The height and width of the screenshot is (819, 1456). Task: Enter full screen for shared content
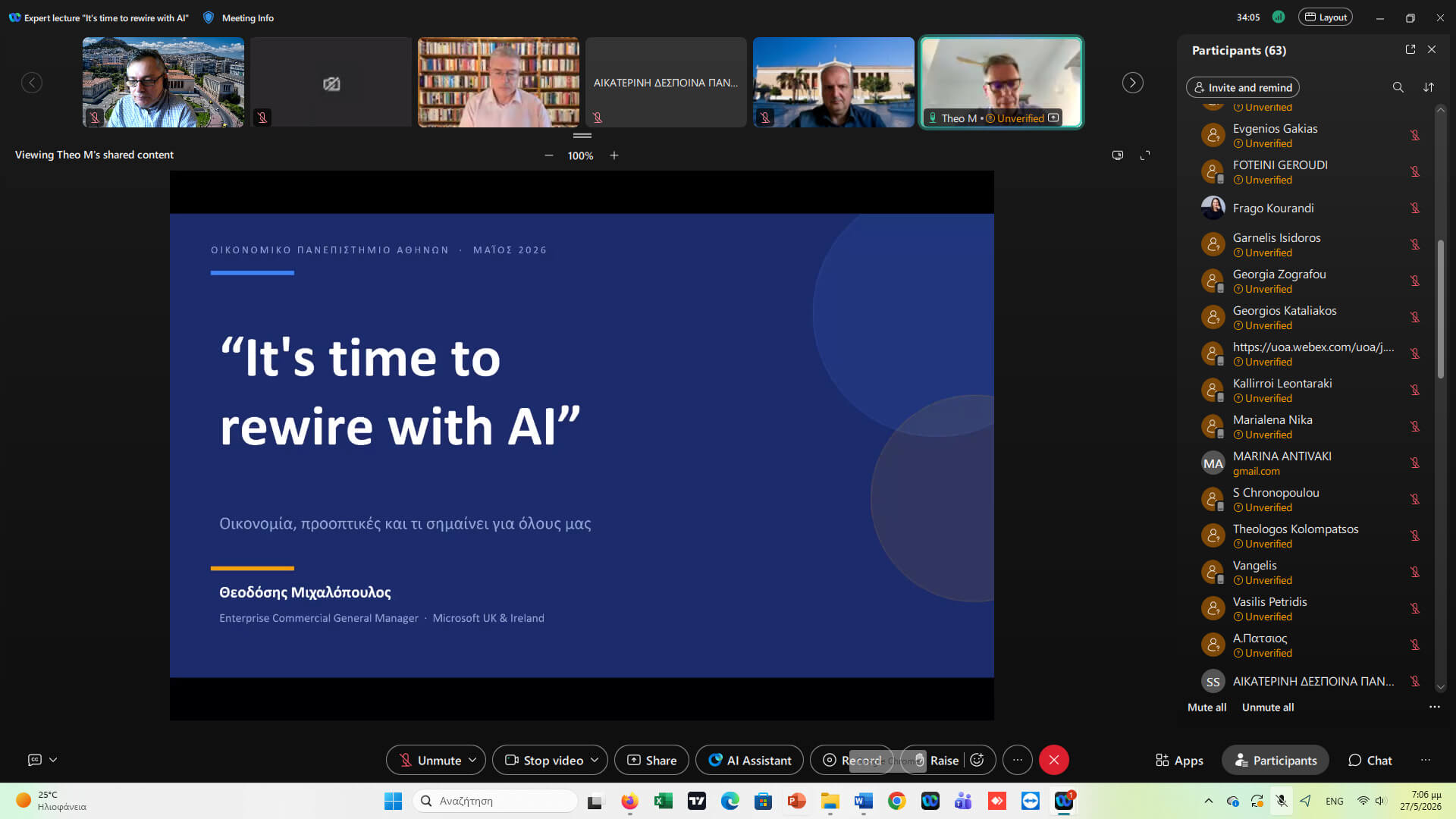[x=1145, y=155]
